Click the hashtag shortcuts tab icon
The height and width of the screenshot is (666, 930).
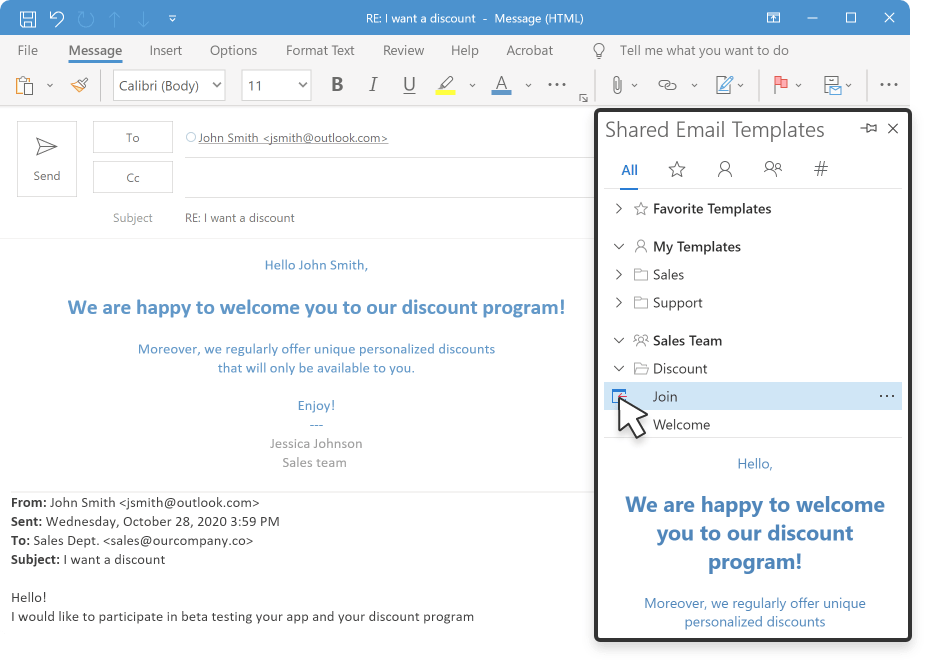point(821,170)
